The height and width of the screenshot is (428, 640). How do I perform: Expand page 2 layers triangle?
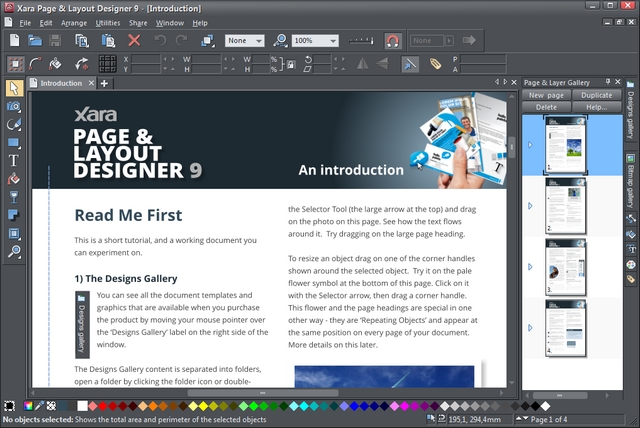pyautogui.click(x=530, y=206)
